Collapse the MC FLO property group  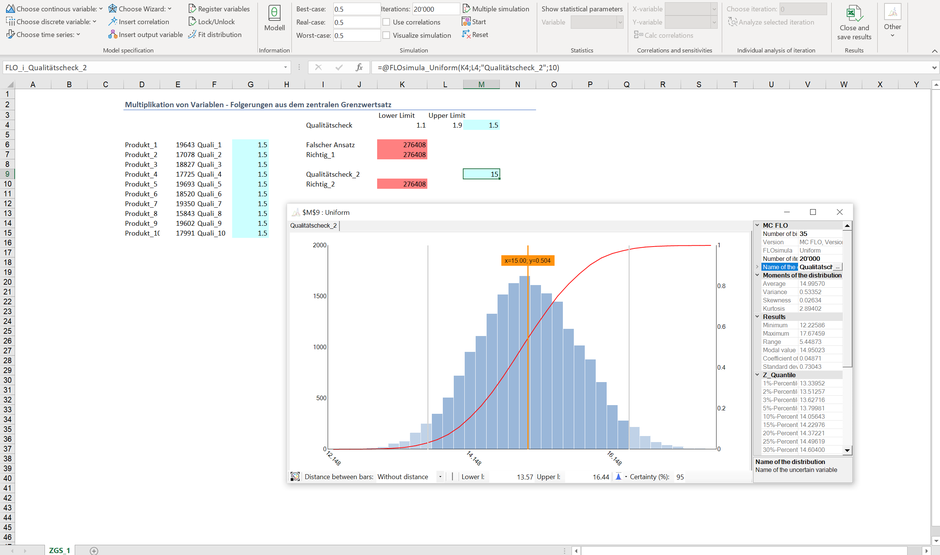(757, 225)
